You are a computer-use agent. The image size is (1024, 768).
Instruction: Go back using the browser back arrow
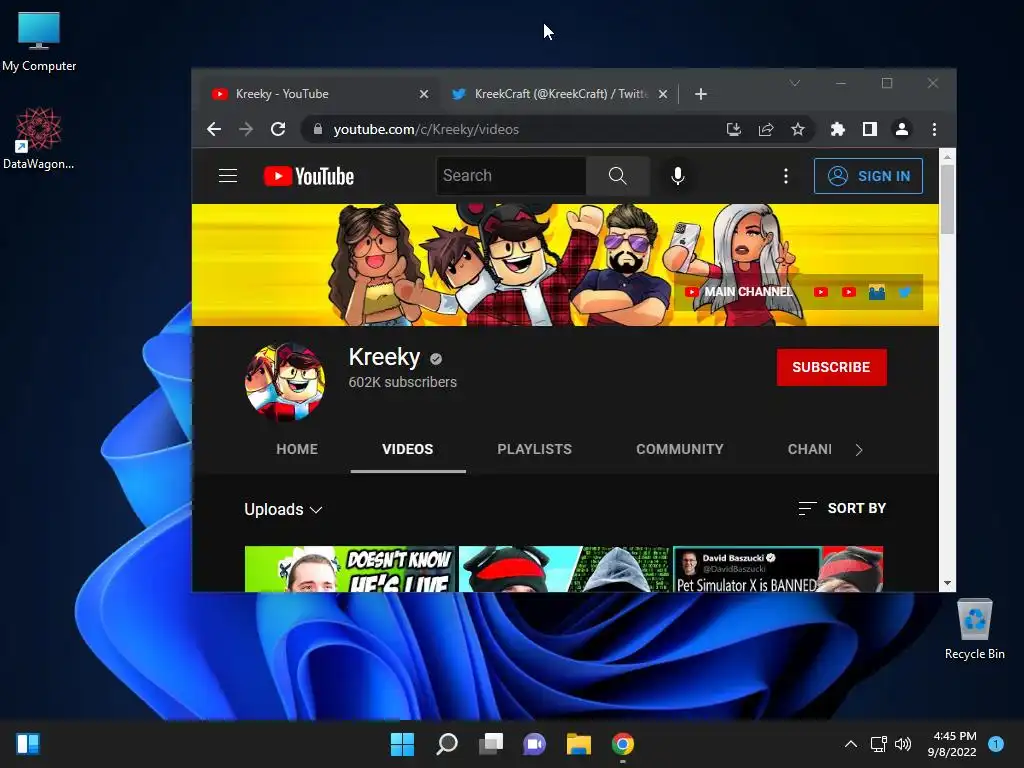214,129
